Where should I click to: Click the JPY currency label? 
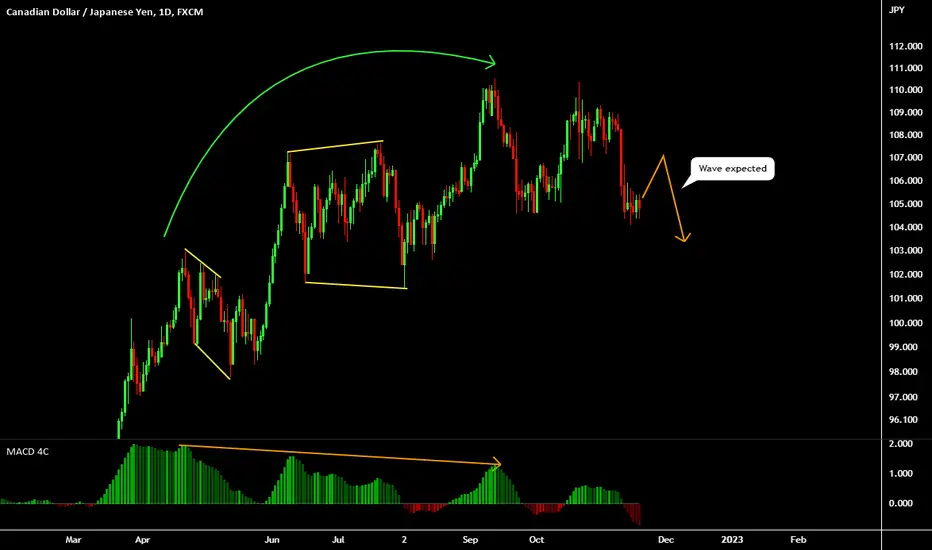click(896, 10)
